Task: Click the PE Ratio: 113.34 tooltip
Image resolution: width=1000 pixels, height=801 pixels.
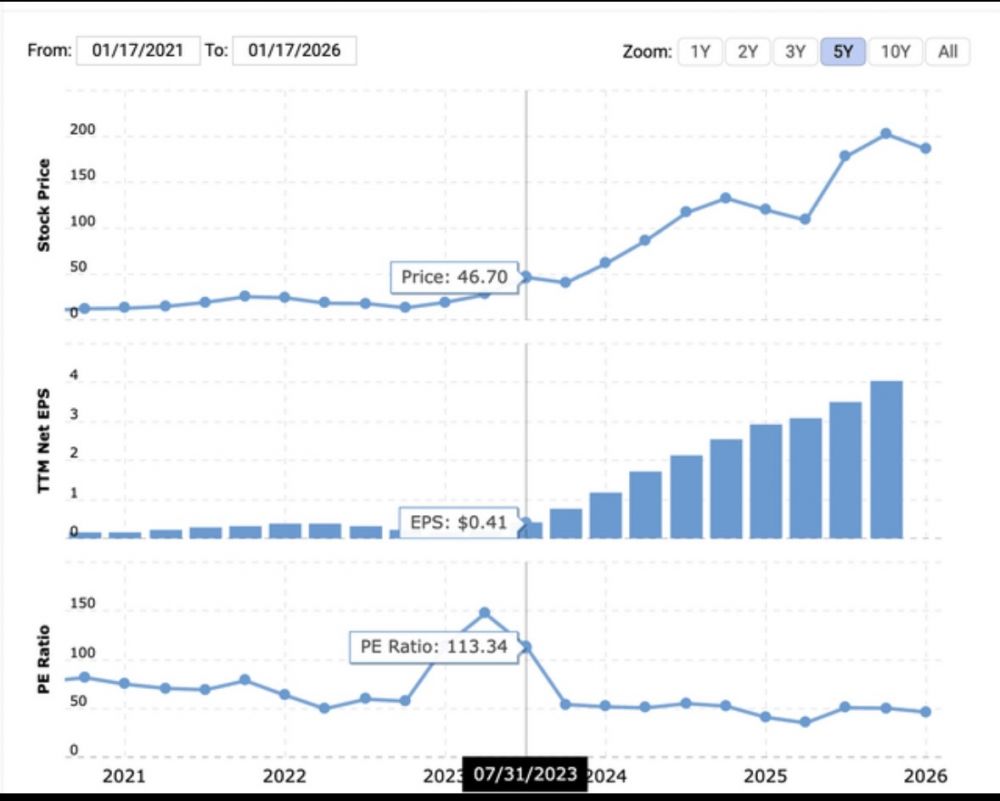Action: [x=434, y=647]
